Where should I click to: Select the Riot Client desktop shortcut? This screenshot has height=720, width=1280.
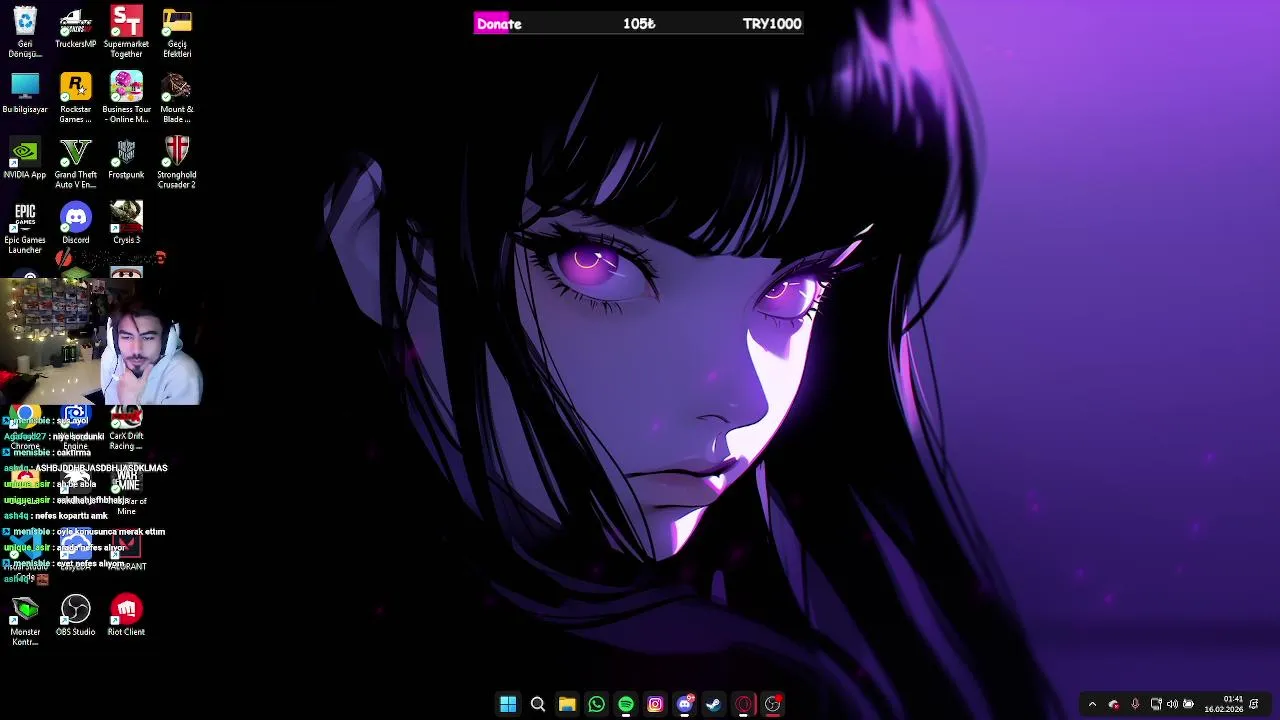pos(126,616)
